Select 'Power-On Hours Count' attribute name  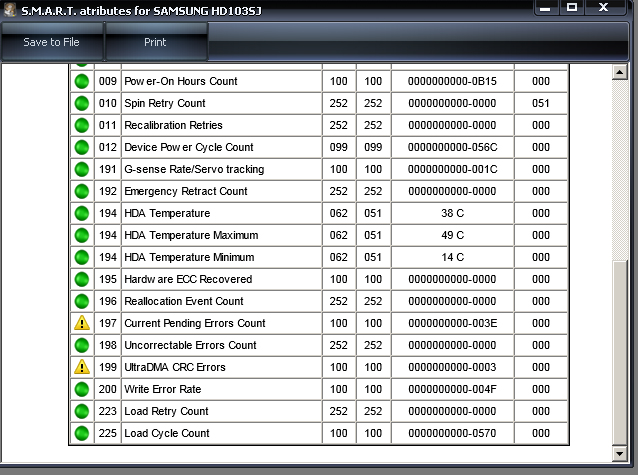pyautogui.click(x=181, y=81)
